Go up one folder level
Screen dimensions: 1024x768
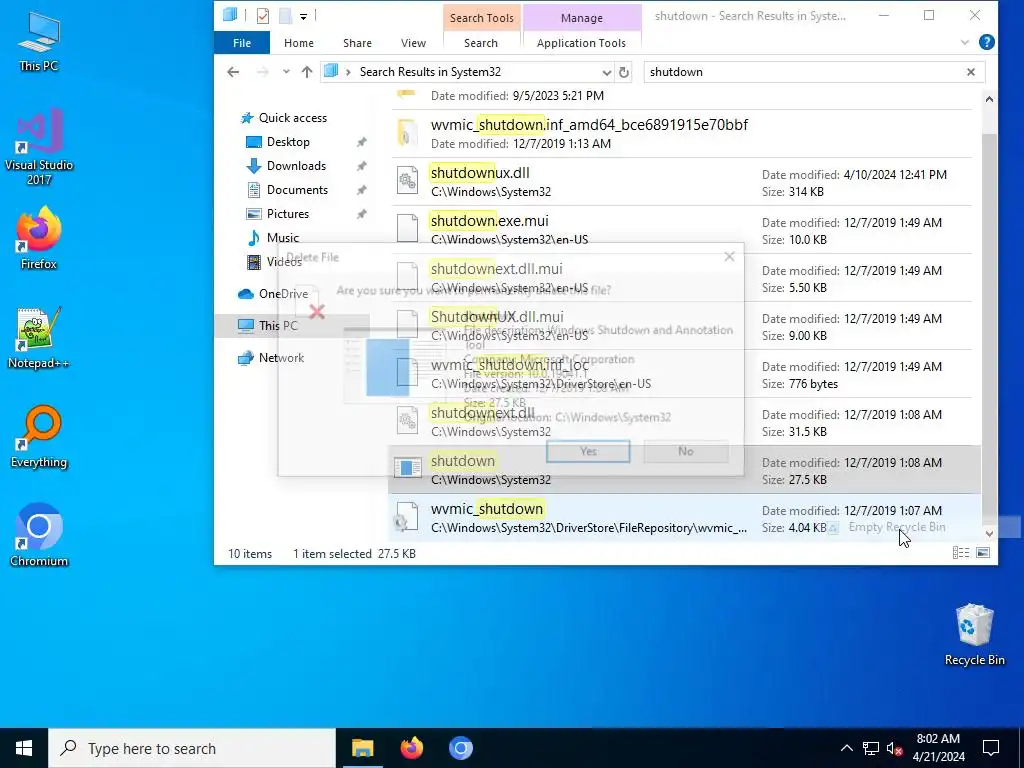(x=307, y=72)
